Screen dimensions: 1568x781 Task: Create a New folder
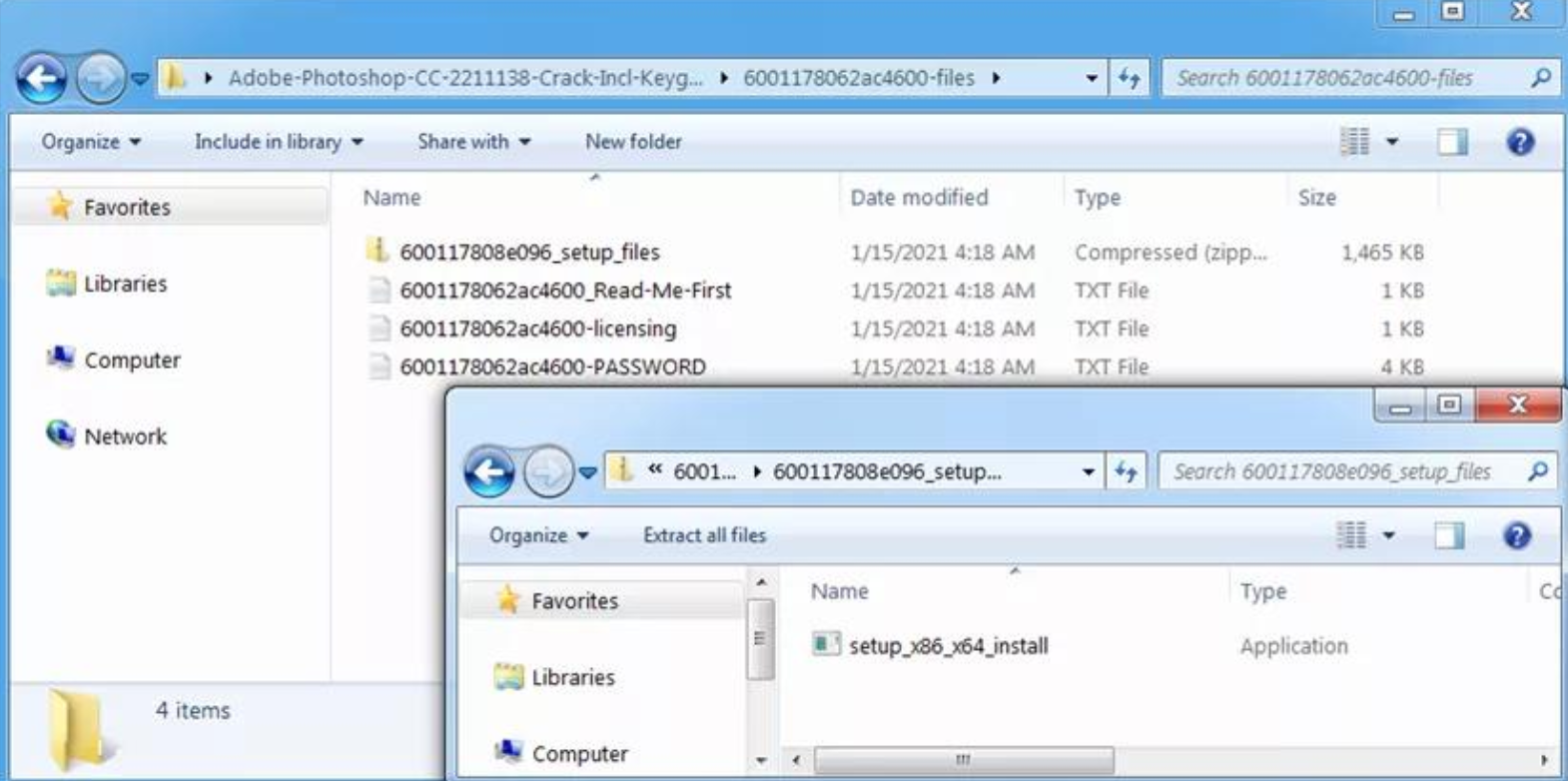tap(633, 142)
